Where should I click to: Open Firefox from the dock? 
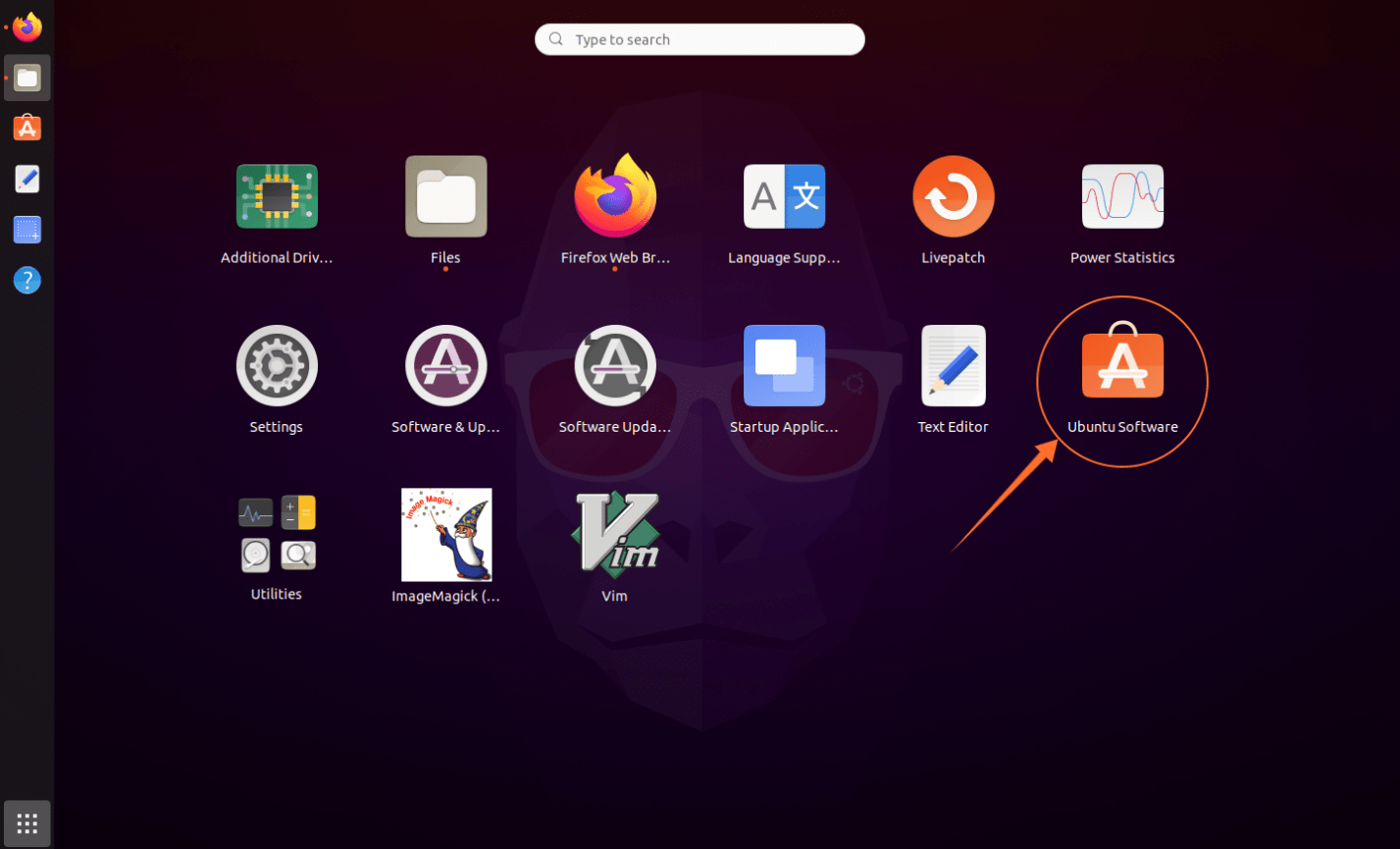(x=26, y=27)
